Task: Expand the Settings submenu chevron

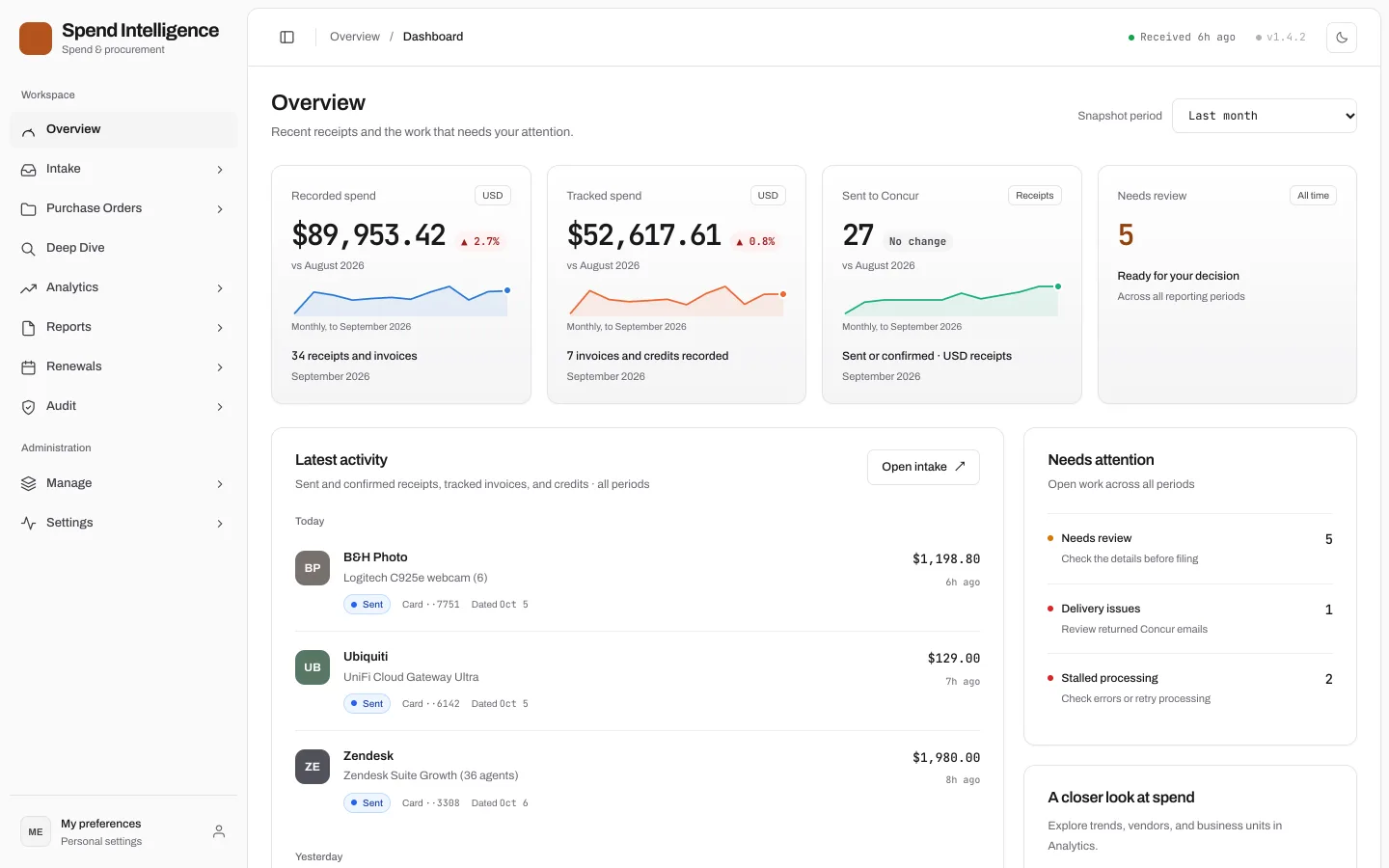Action: [x=220, y=524]
